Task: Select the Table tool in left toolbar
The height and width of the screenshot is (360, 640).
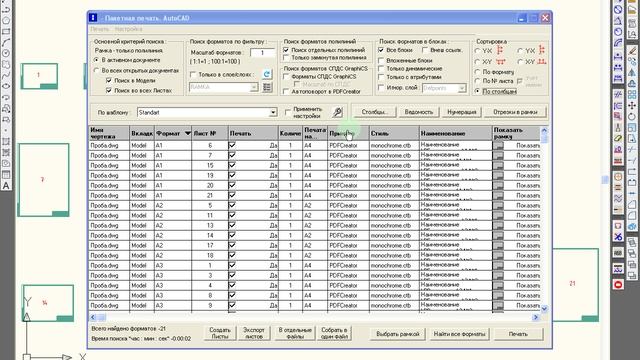Action: click(x=6, y=175)
